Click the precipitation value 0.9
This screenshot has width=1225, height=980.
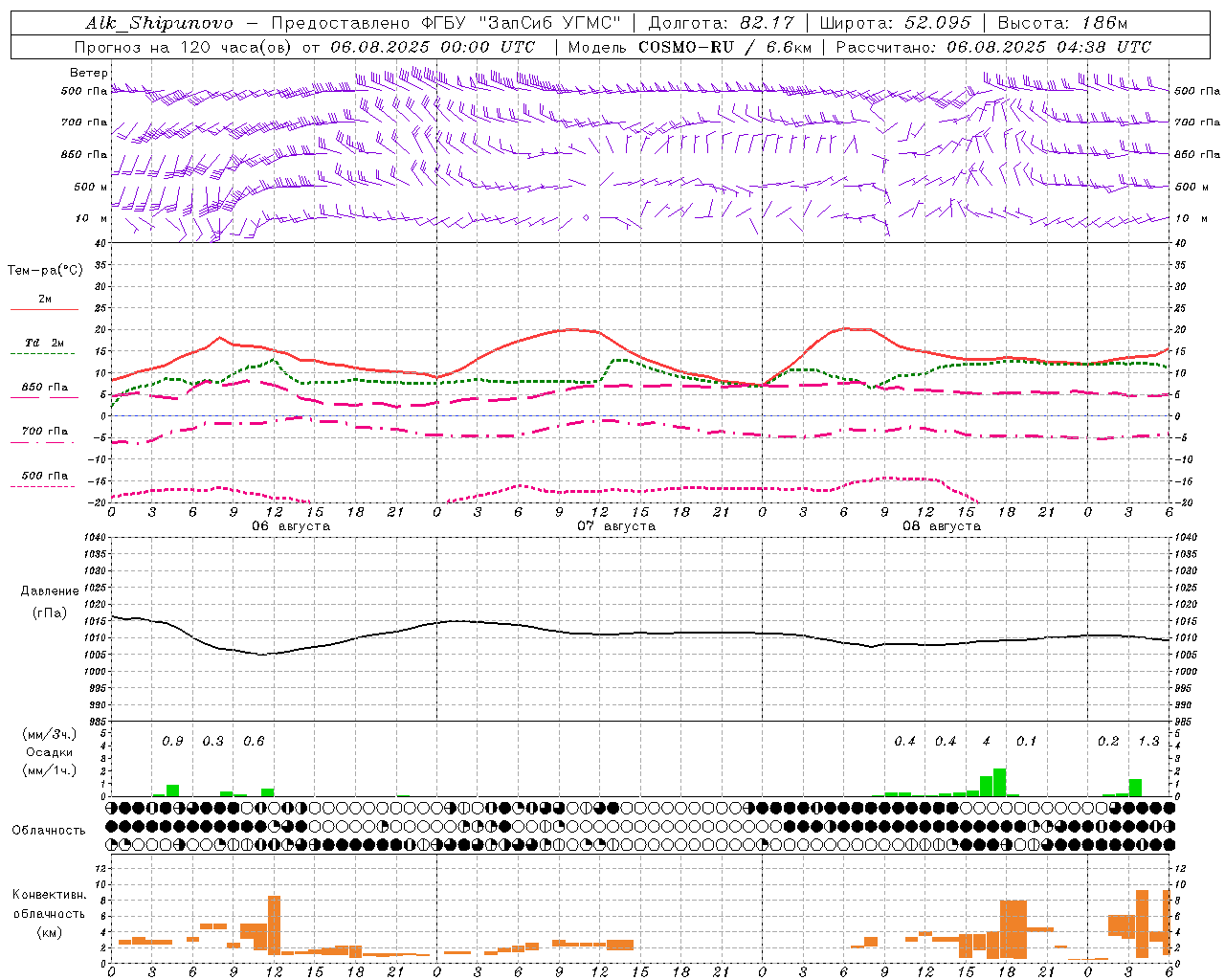pyautogui.click(x=172, y=742)
